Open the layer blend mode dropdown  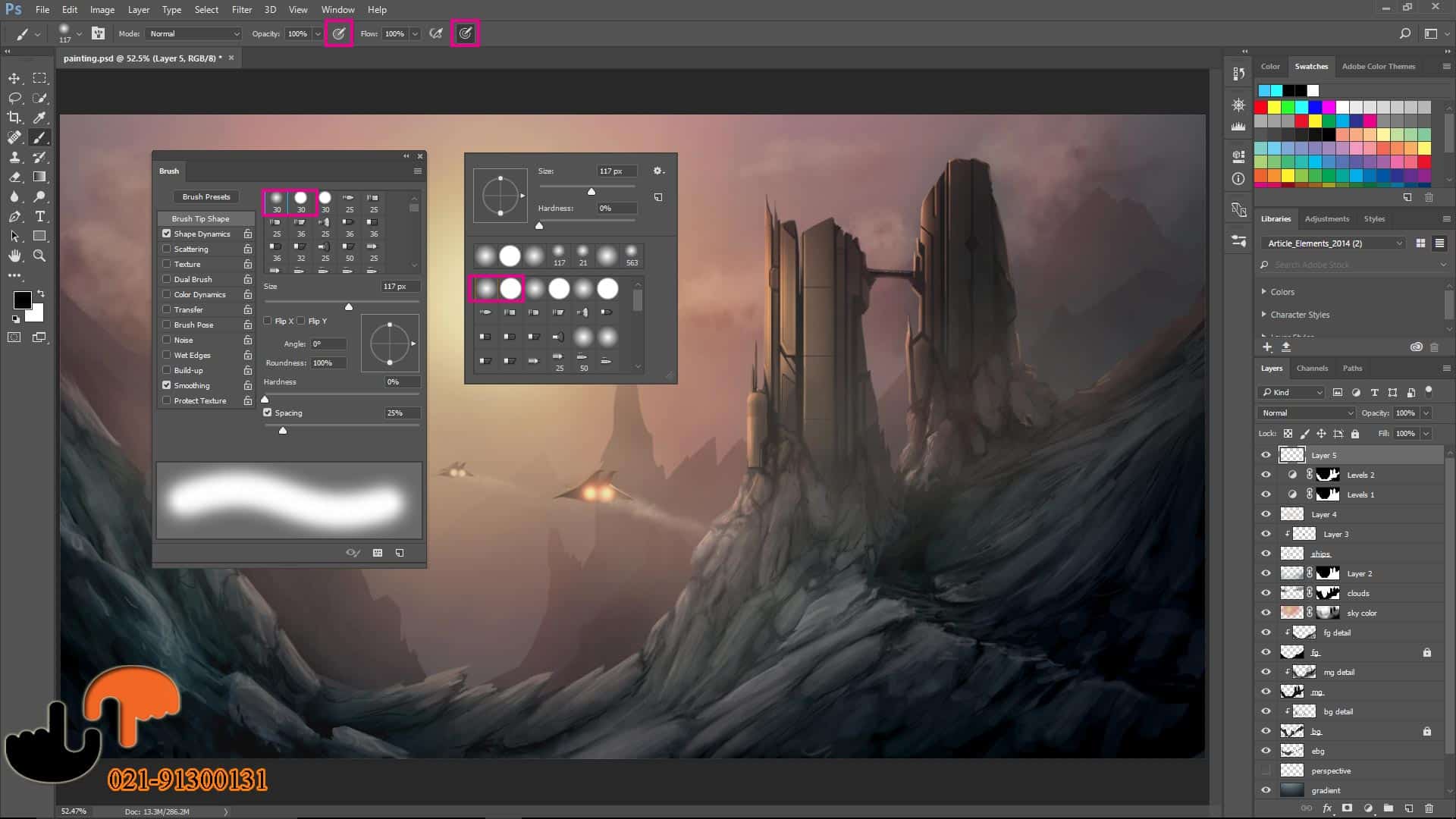[1306, 413]
